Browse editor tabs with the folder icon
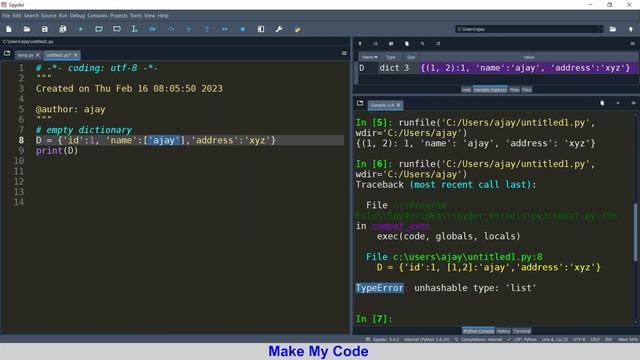The height and width of the screenshot is (360, 640). pos(7,53)
